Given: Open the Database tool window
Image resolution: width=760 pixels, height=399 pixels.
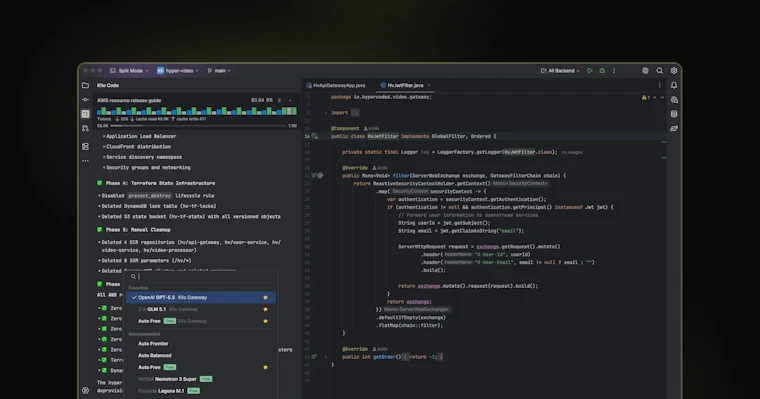Looking at the screenshot, I should click(x=674, y=114).
